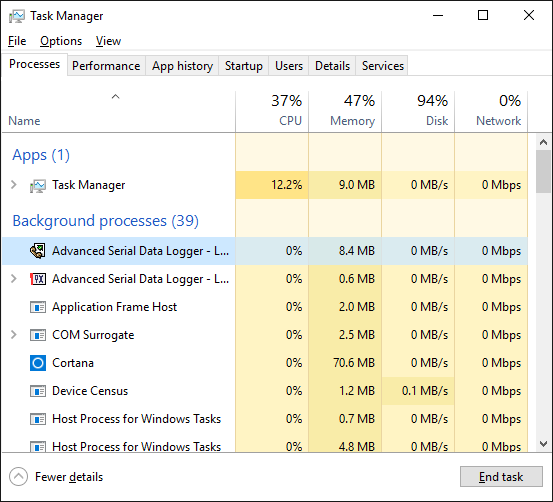553x502 pixels.
Task: Click the selected Advanced Serial Data Logger icon
Action: pos(37,251)
